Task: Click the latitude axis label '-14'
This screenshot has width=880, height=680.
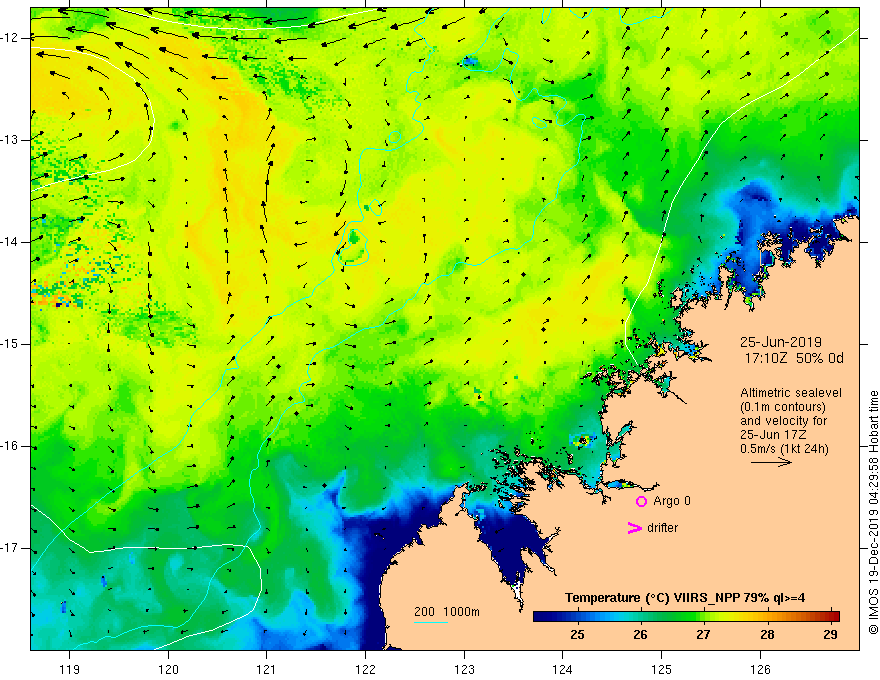Action: tap(10, 242)
